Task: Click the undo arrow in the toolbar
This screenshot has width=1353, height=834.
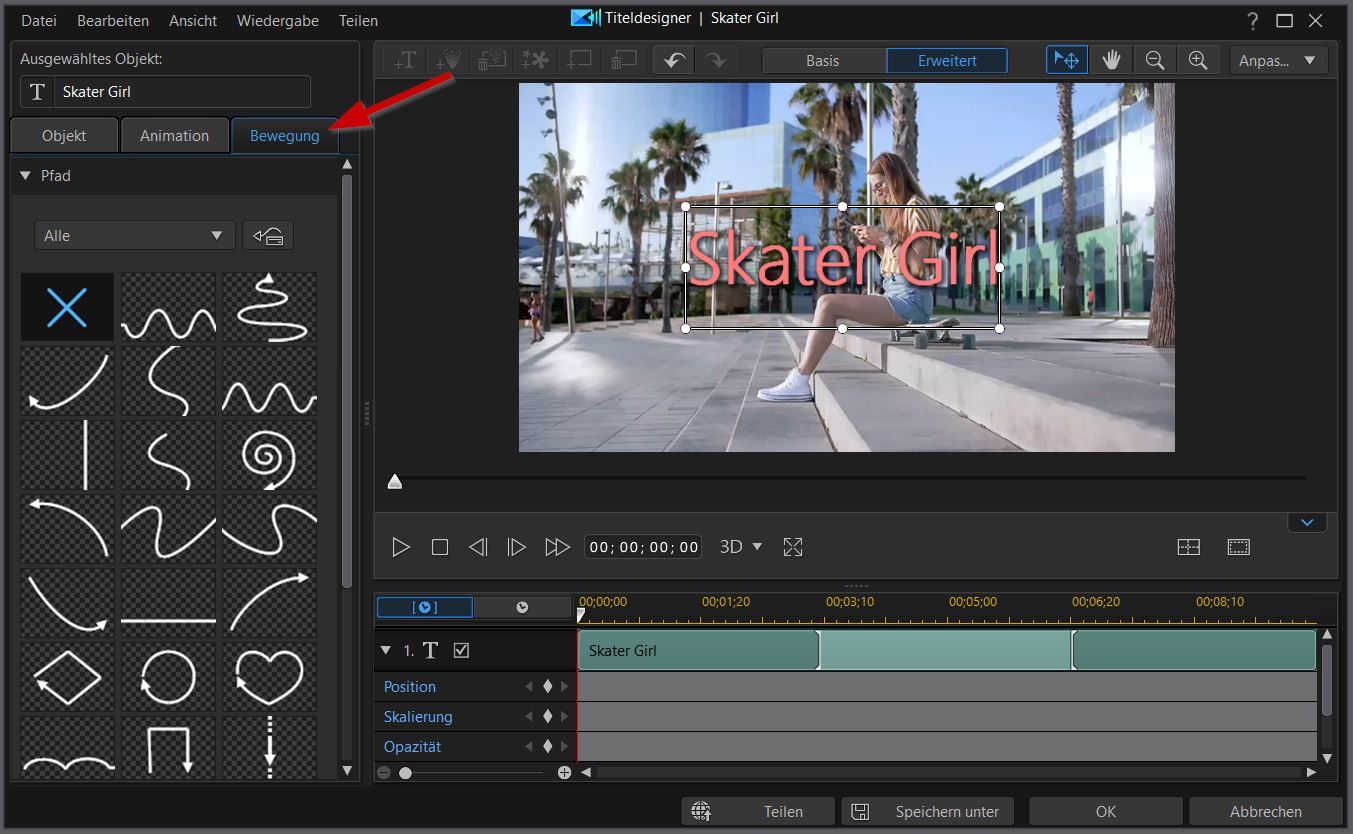Action: pos(674,60)
